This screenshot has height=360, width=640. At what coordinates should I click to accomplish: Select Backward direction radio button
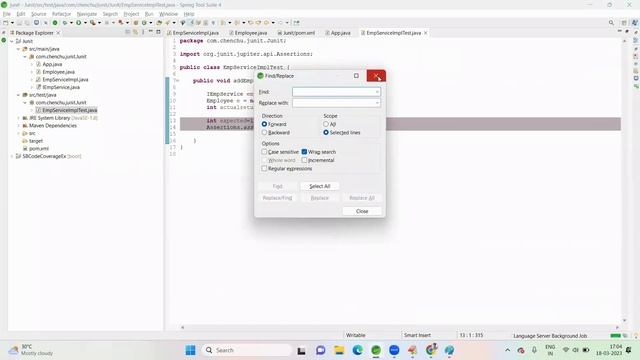click(x=264, y=133)
